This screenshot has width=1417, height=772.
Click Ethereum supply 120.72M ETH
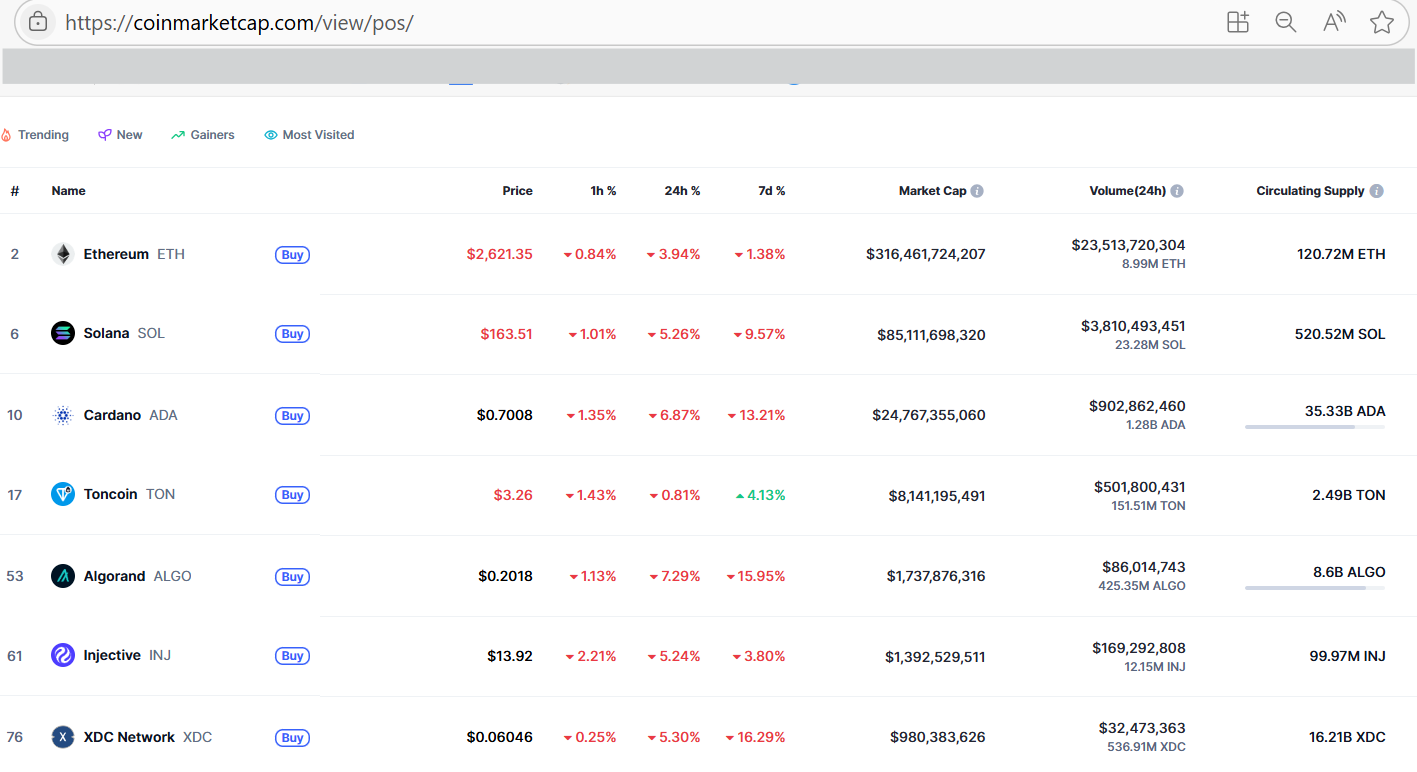click(x=1341, y=254)
